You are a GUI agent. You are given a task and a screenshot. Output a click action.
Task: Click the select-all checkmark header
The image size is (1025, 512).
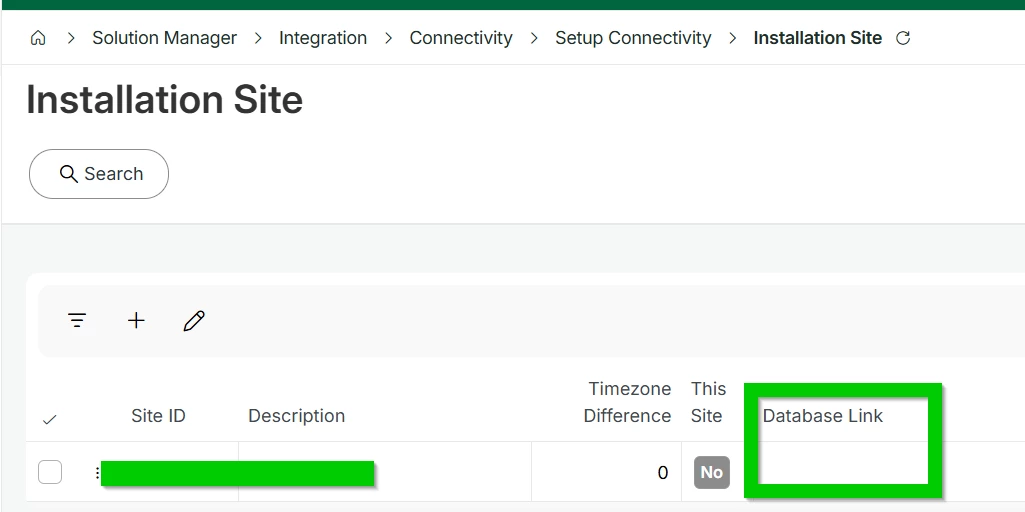pyautogui.click(x=50, y=420)
